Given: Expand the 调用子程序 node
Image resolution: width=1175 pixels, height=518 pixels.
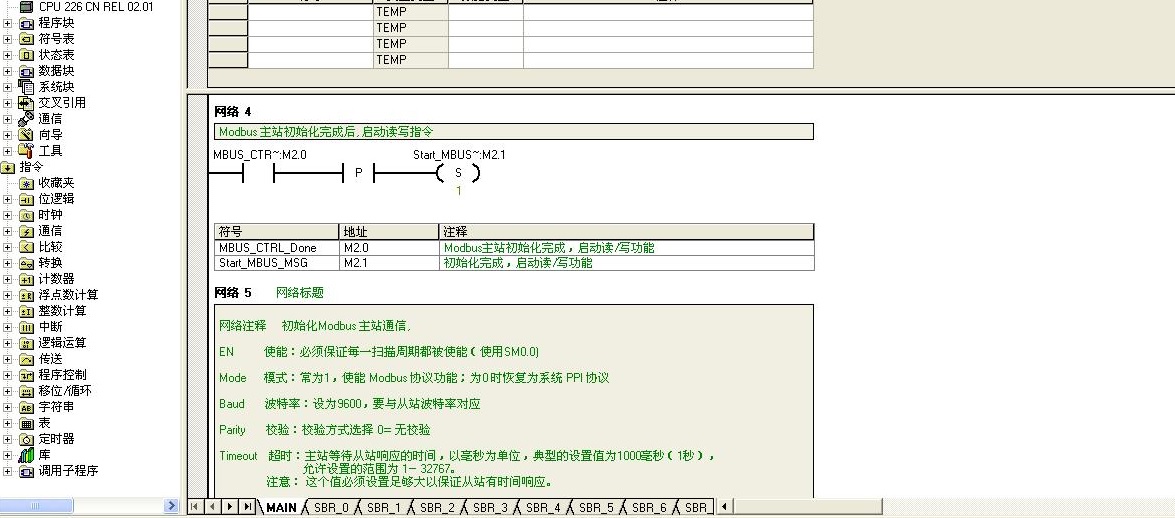Looking at the screenshot, I should 7,471.
